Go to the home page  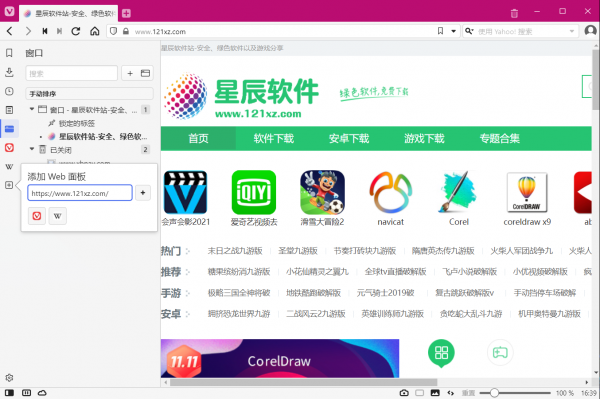[x=95, y=31]
